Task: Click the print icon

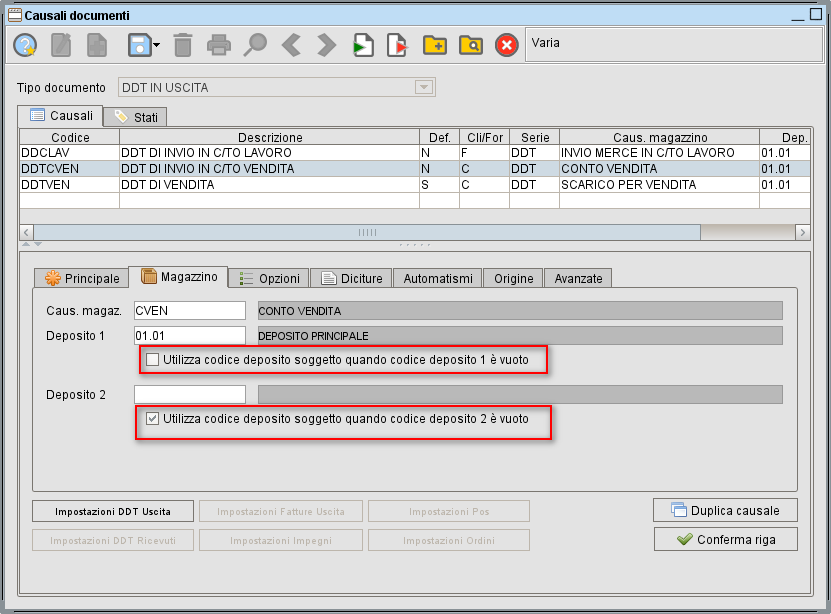Action: [x=221, y=45]
